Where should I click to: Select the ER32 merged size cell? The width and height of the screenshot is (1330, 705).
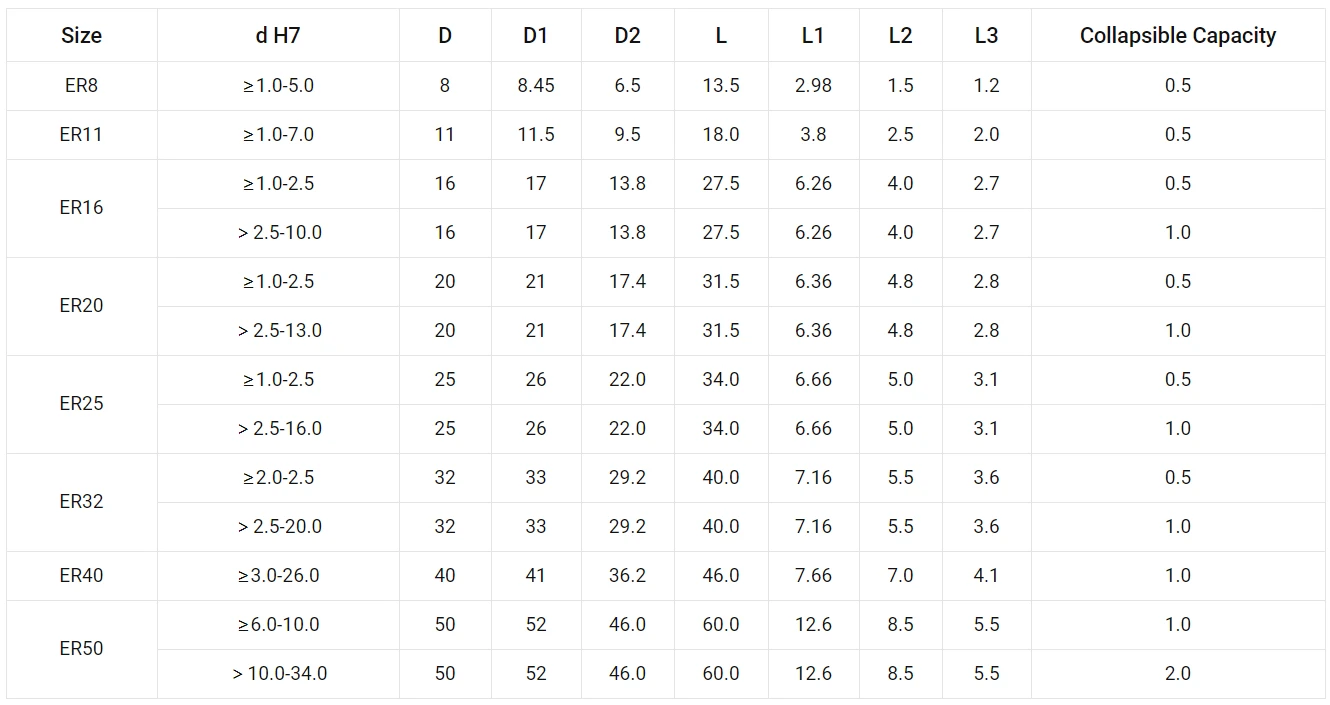click(x=81, y=502)
